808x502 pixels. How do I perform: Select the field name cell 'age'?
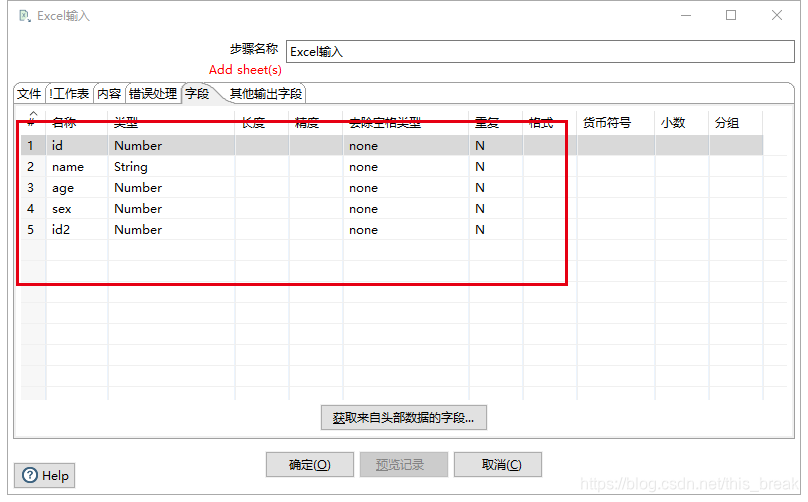77,188
